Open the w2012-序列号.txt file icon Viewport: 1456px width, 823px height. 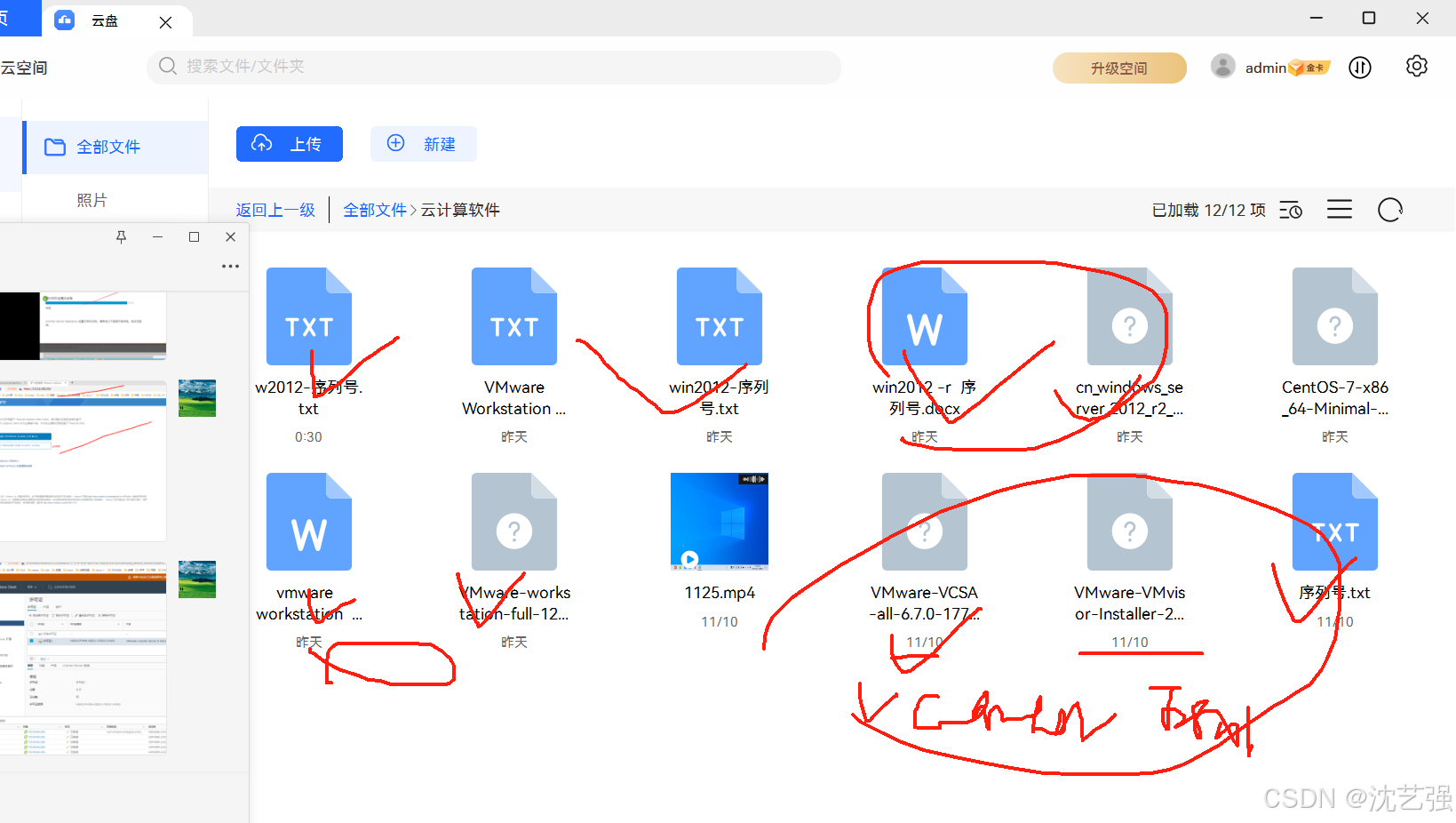[x=309, y=316]
